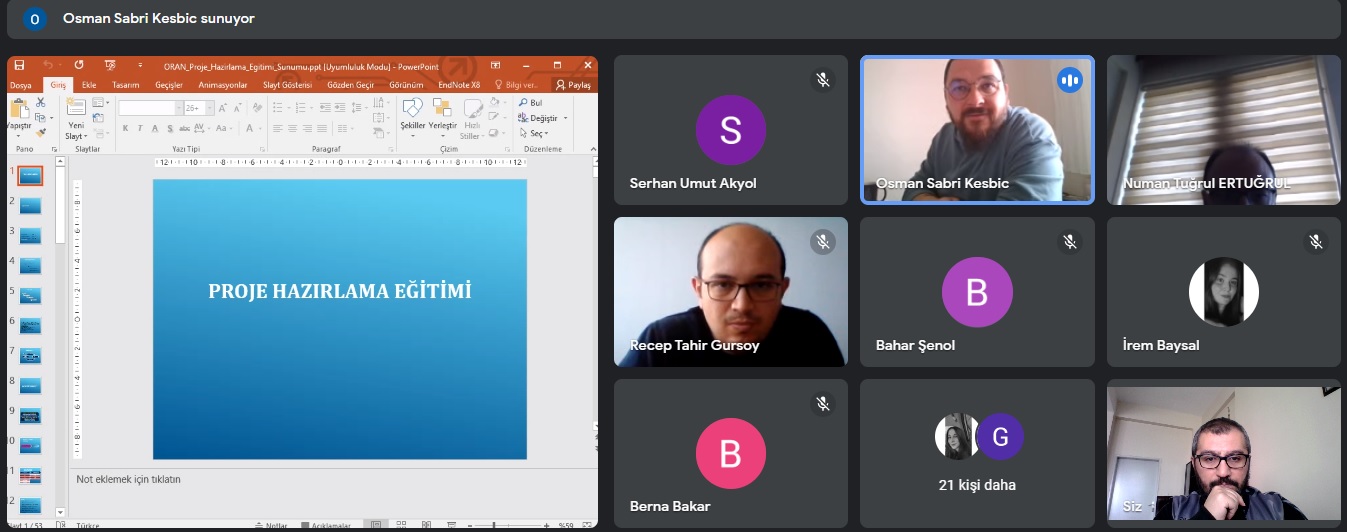Select slide 9 thumbnail in slide panel

[30, 414]
